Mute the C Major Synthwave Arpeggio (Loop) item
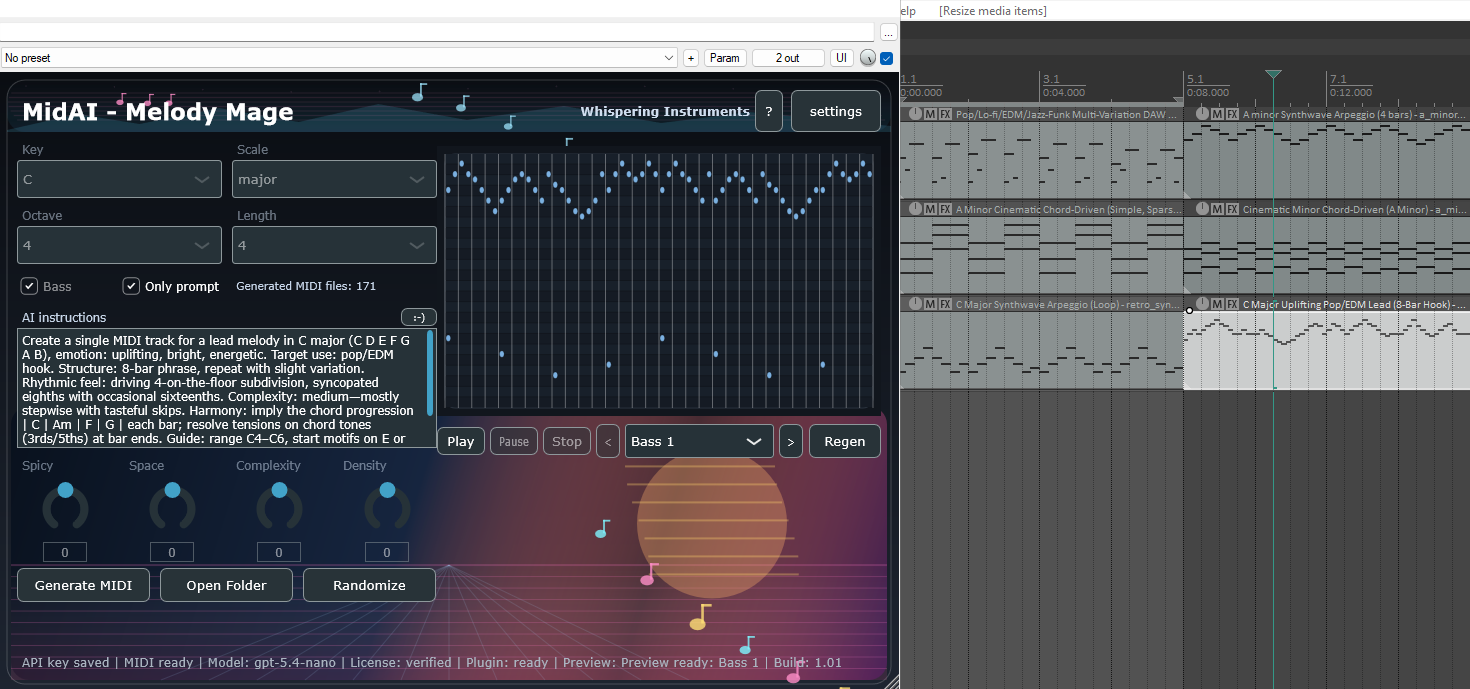Screen dimensions: 1470x689 tap(930, 304)
